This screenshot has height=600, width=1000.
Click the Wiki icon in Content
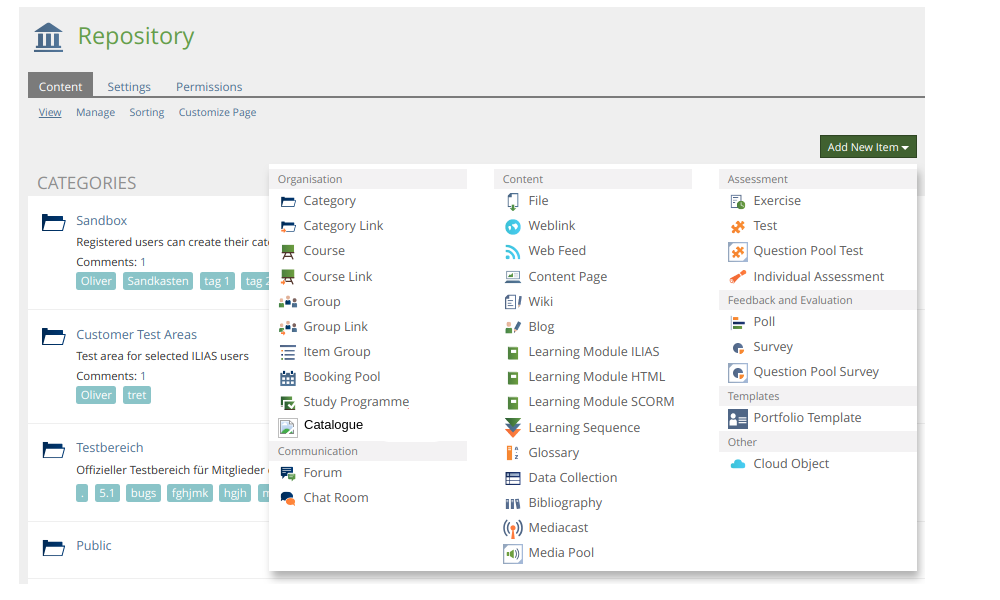[512, 302]
